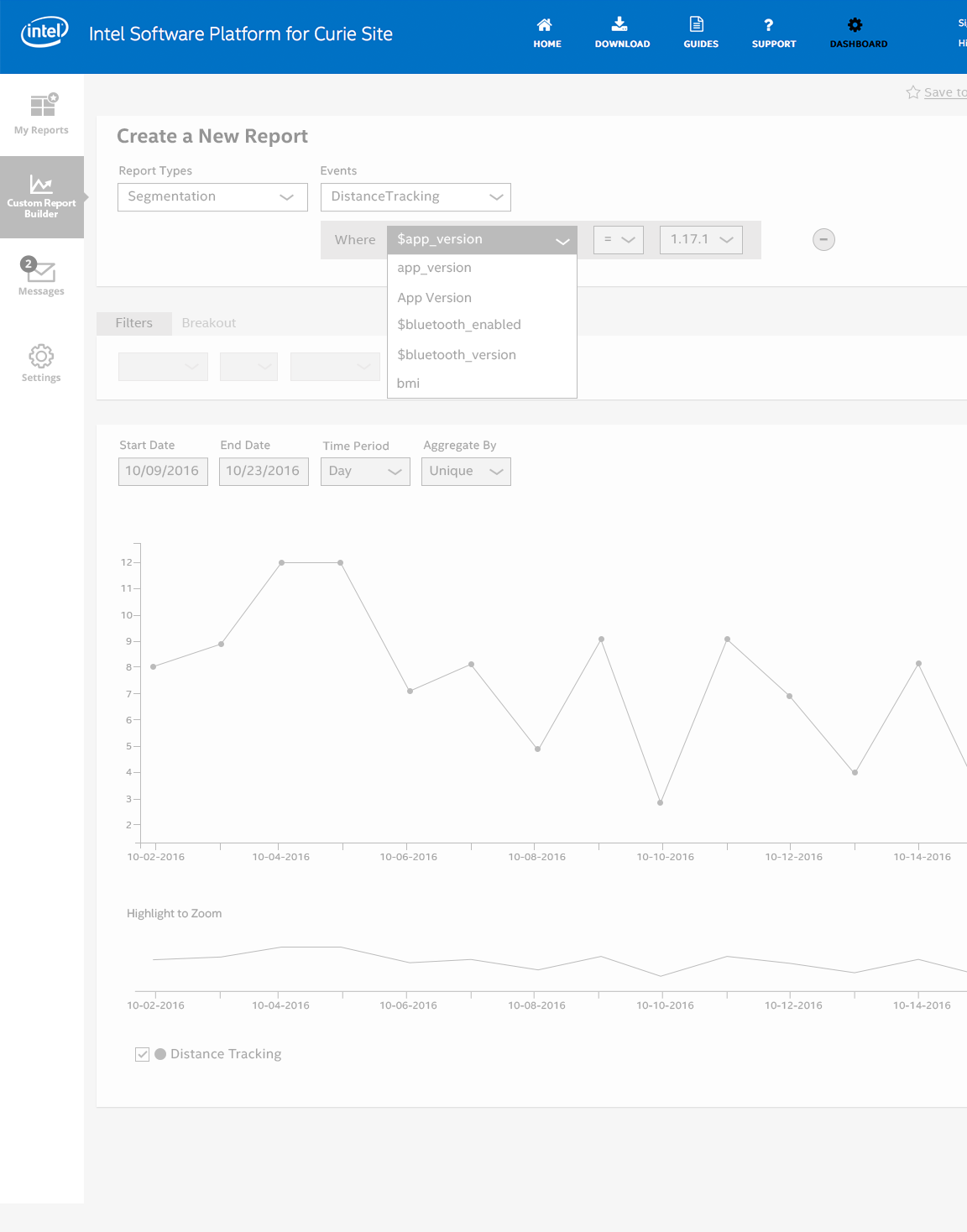Click the Intel Software Platform for Curie Site title
967x1232 pixels.
[x=241, y=34]
